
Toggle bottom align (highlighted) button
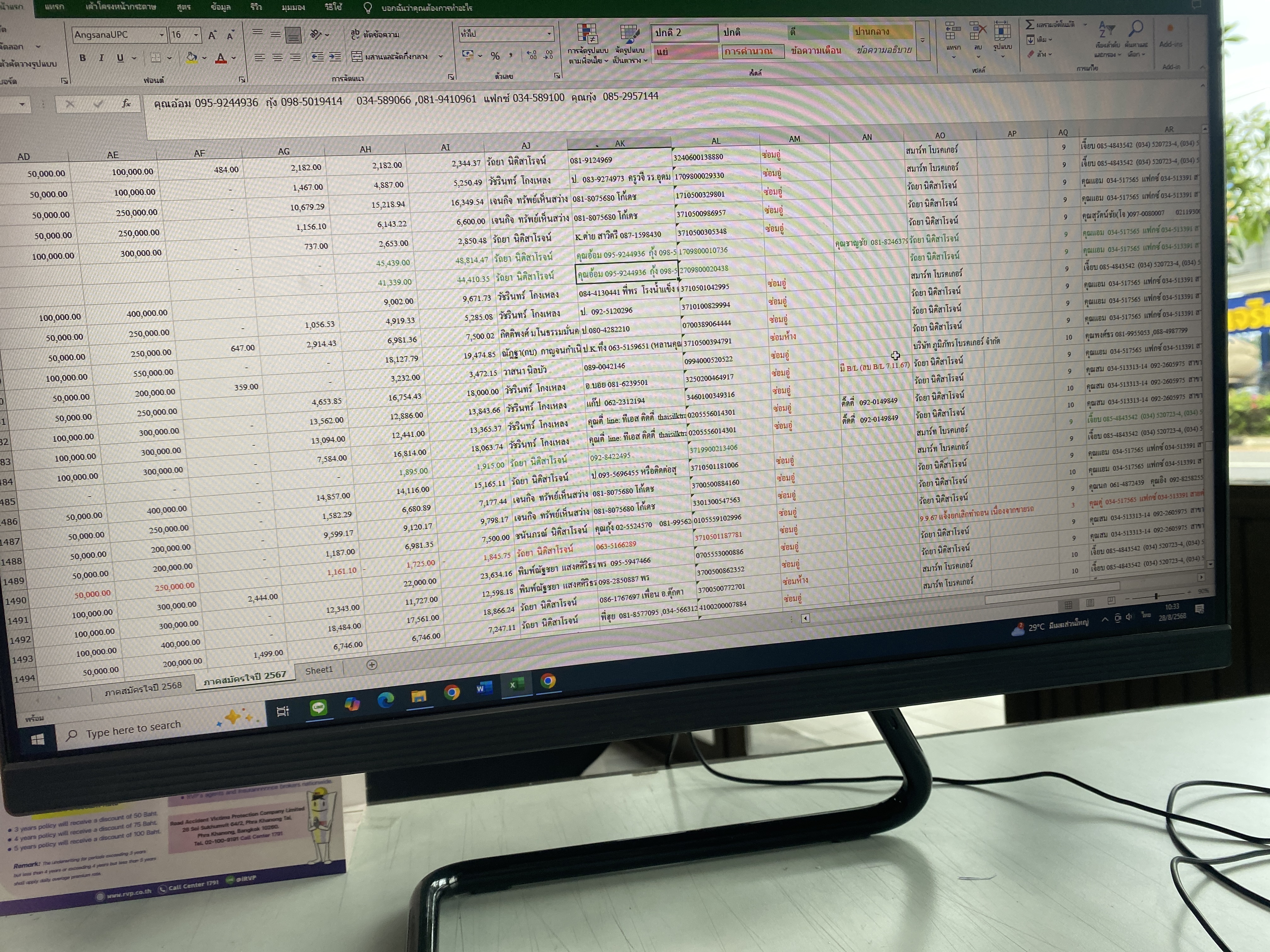[x=293, y=35]
